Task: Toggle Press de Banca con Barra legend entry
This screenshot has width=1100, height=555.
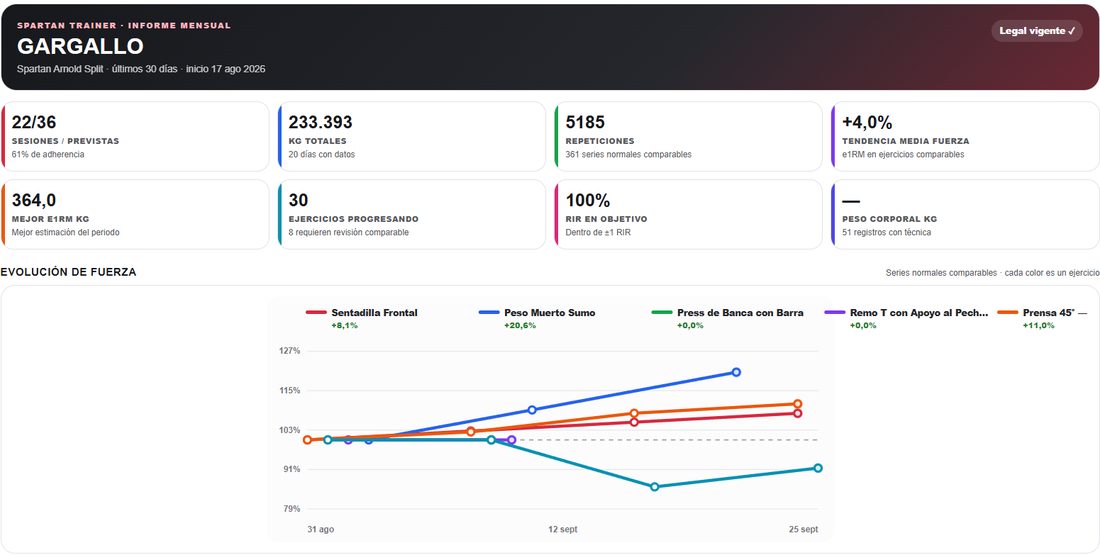Action: [728, 319]
